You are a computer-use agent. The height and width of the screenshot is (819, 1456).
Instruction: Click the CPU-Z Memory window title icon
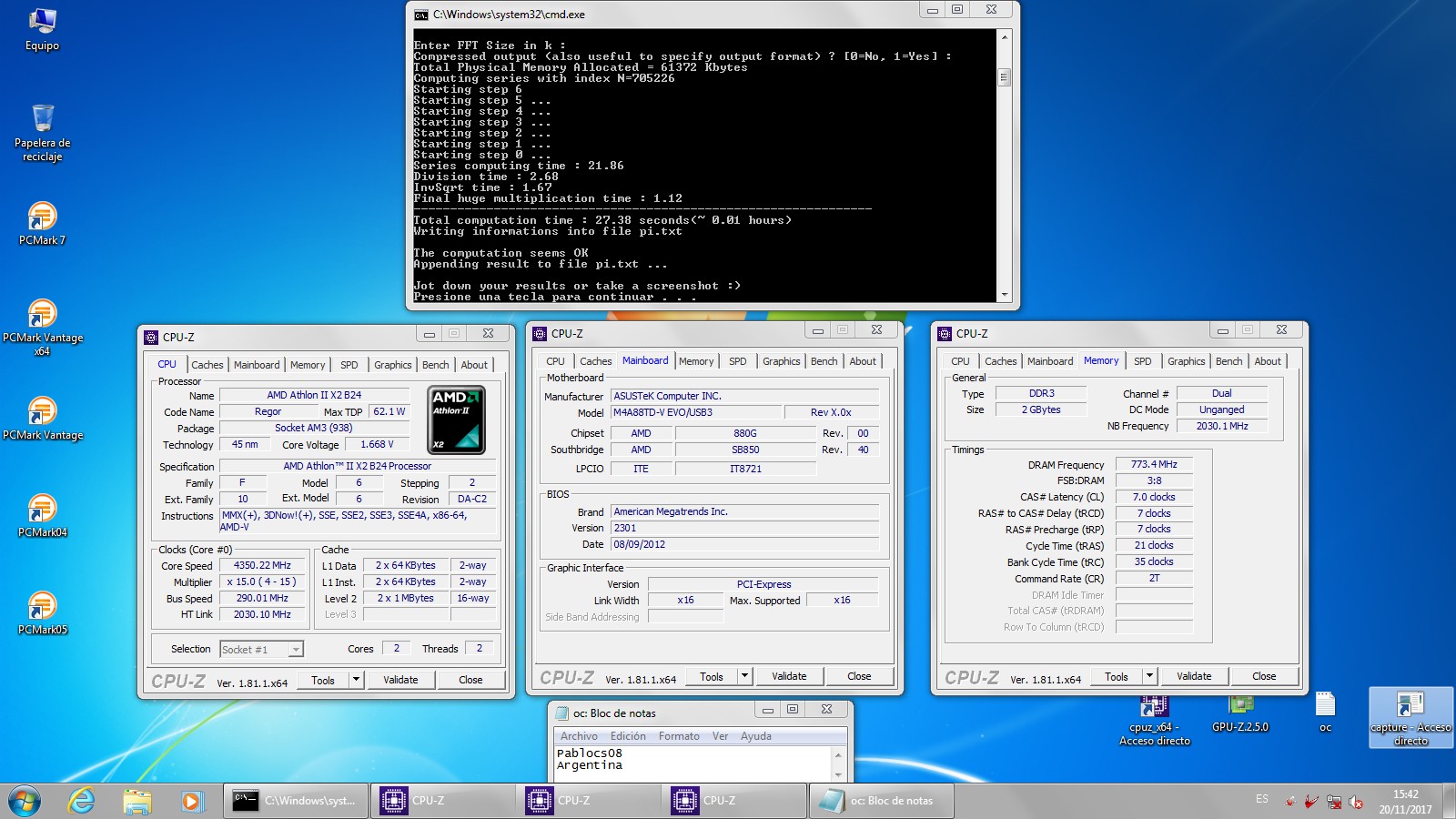tap(945, 334)
